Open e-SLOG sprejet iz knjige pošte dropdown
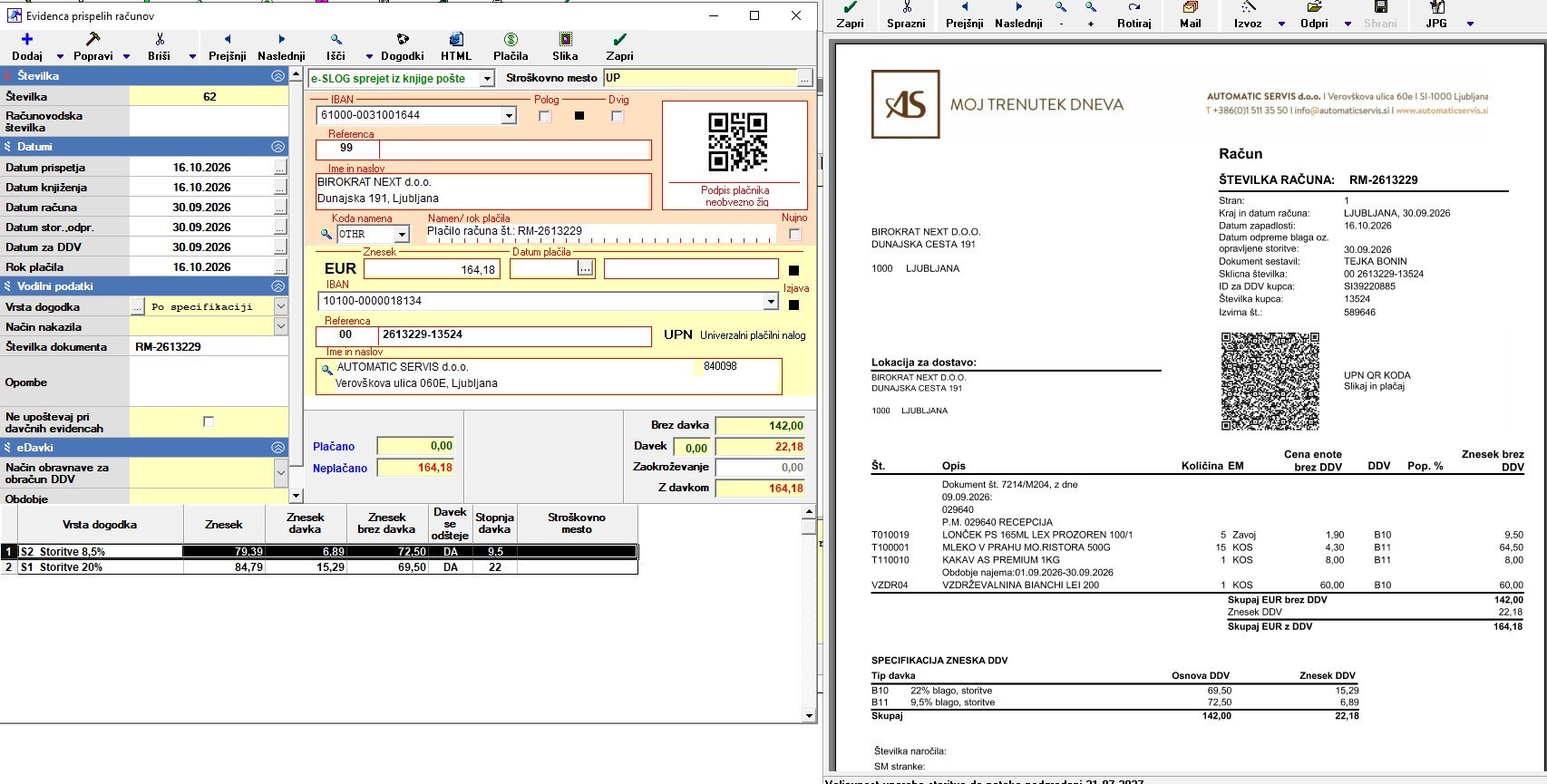The height and width of the screenshot is (784, 1547). click(x=487, y=79)
